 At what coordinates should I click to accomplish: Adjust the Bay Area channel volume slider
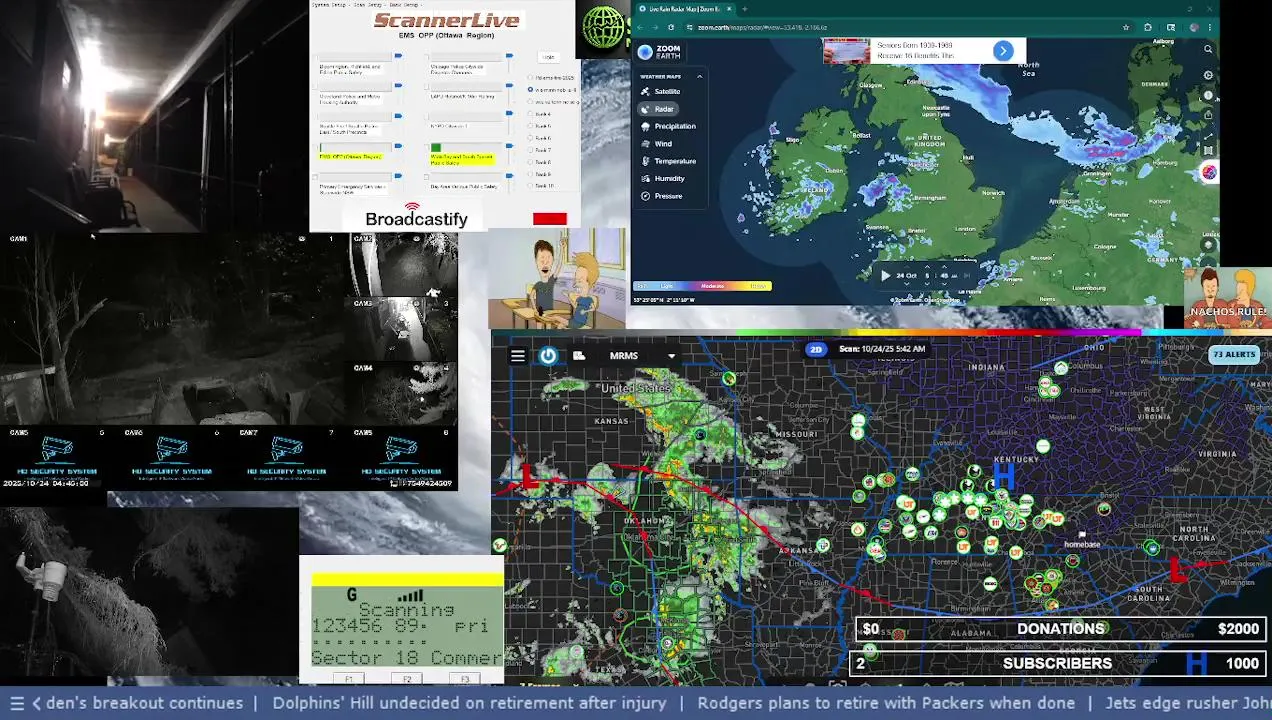pos(510,176)
